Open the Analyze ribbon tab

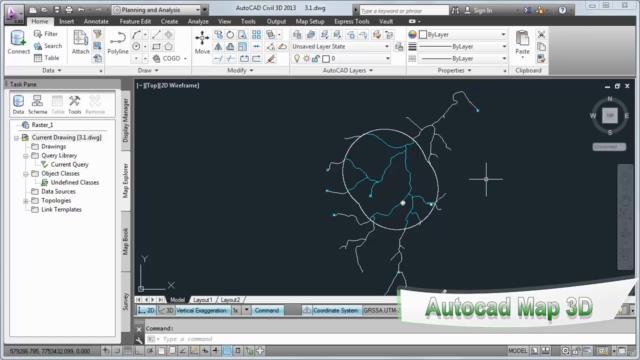pos(198,21)
